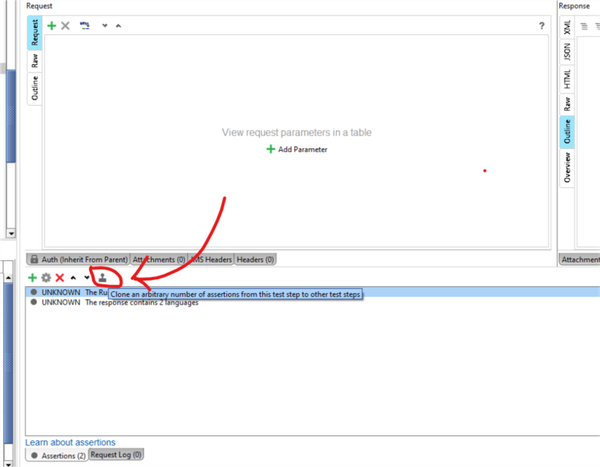This screenshot has width=600, height=467.
Task: Add a new assertion with green plus
Action: pos(33,278)
